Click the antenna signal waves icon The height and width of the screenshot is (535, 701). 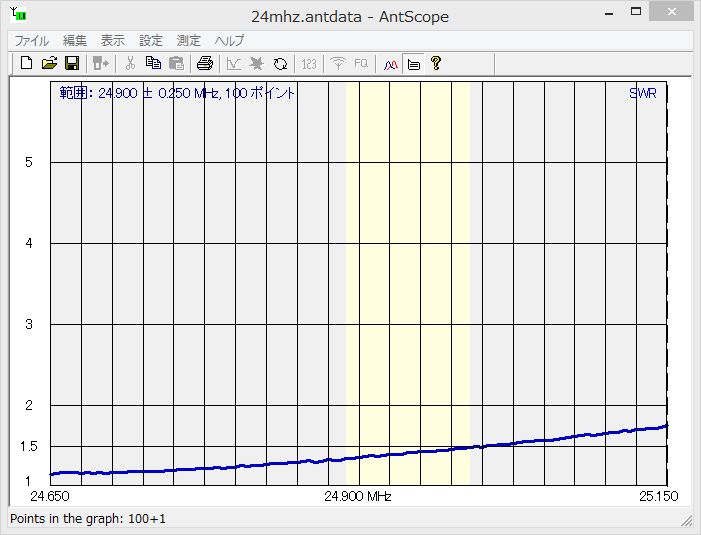point(338,63)
